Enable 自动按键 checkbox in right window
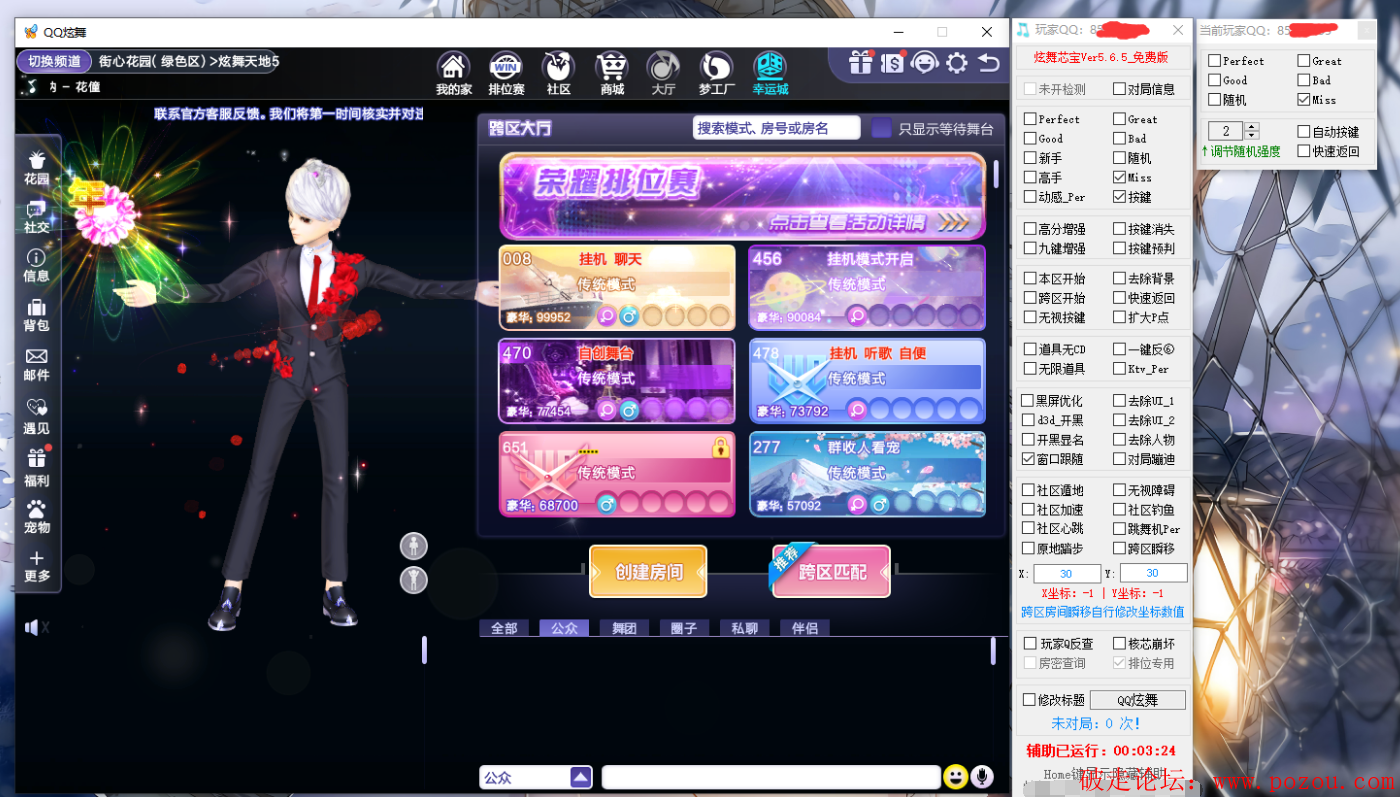The image size is (1400, 797). (1304, 131)
